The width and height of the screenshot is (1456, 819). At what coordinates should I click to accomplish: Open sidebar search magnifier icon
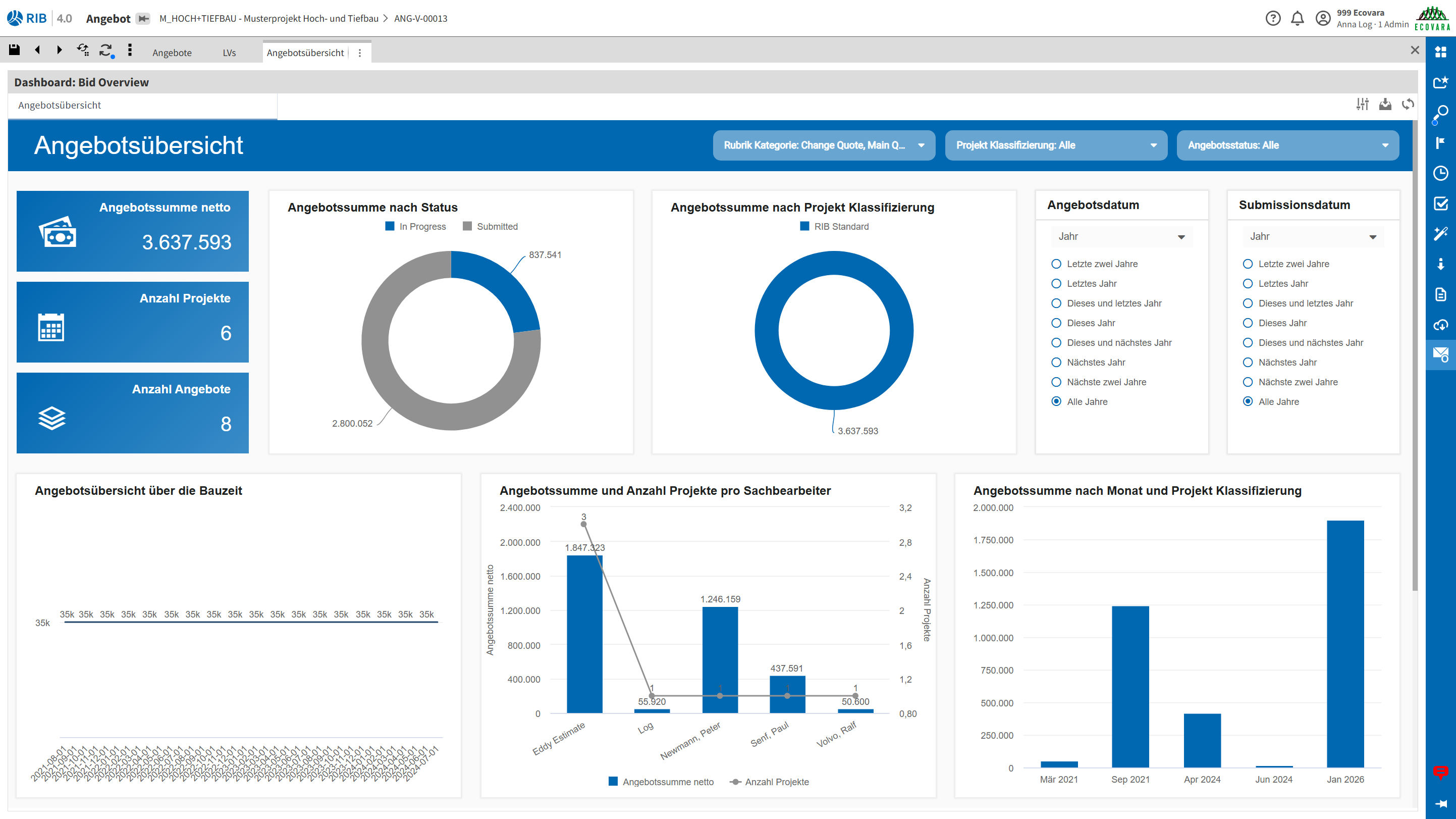click(x=1440, y=113)
